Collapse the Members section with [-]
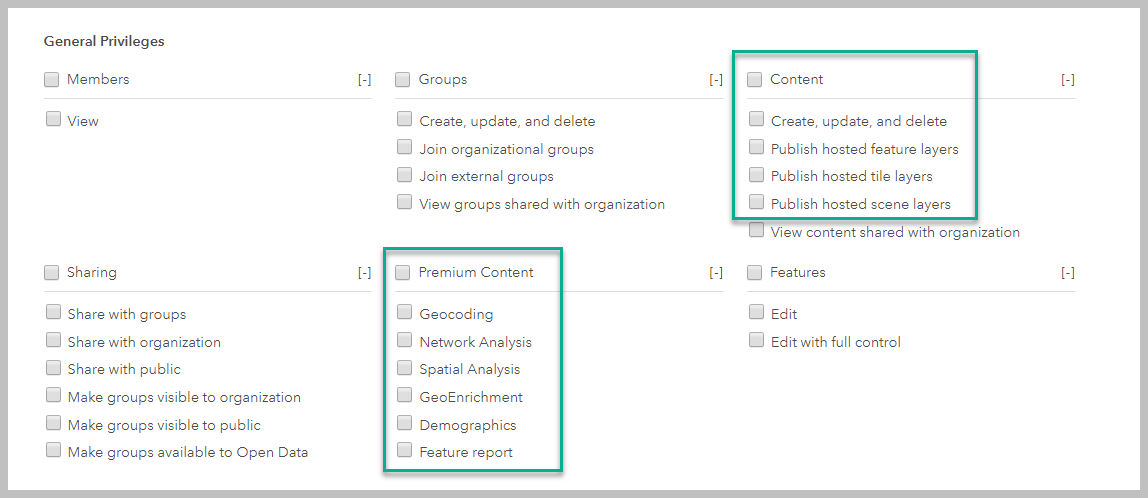Viewport: 1148px width, 498px height. click(364, 80)
